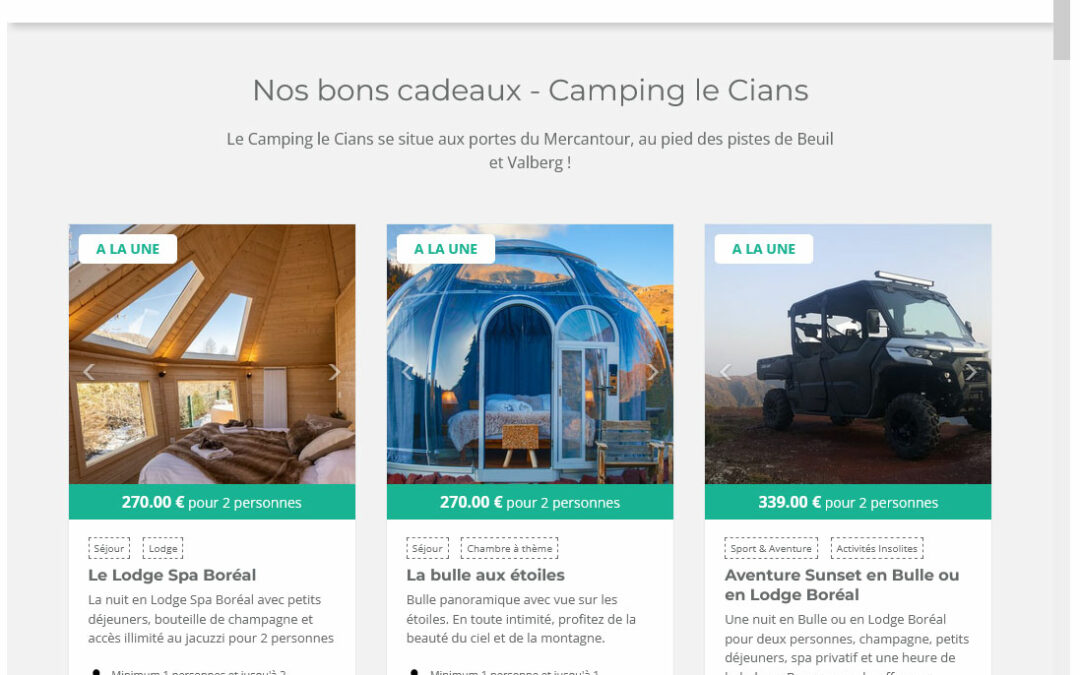
Task: Select the Chambre à thème tag
Action: coord(509,548)
